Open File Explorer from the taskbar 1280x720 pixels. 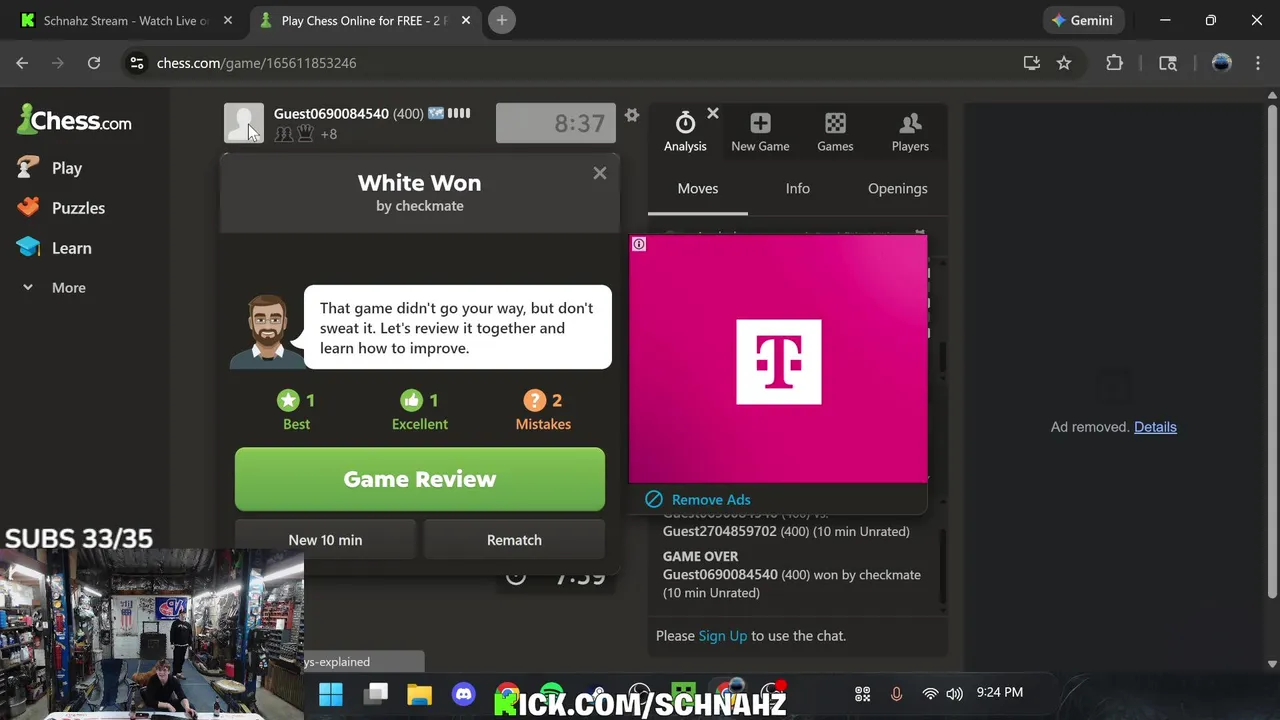coord(419,694)
